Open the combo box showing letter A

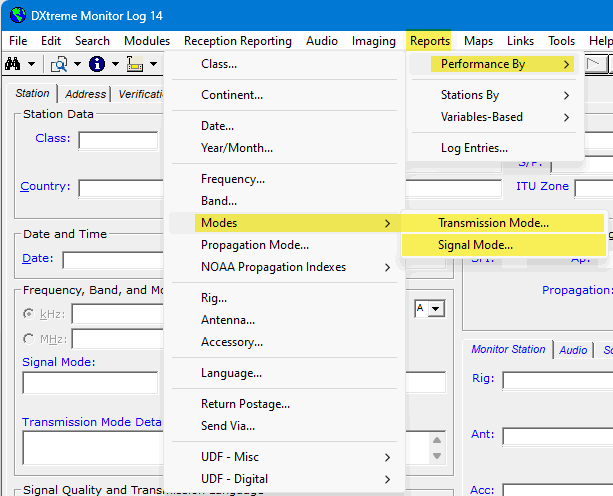pos(435,310)
